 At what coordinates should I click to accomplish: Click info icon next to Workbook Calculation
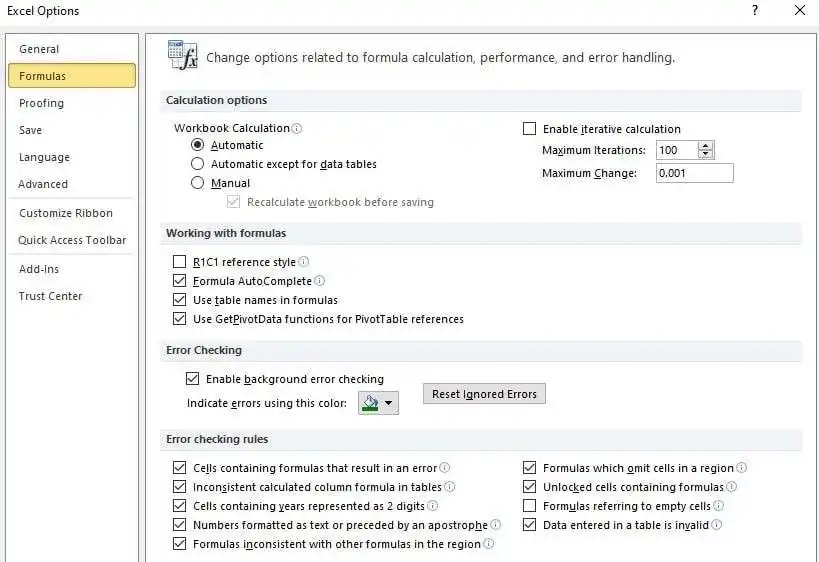click(297, 129)
